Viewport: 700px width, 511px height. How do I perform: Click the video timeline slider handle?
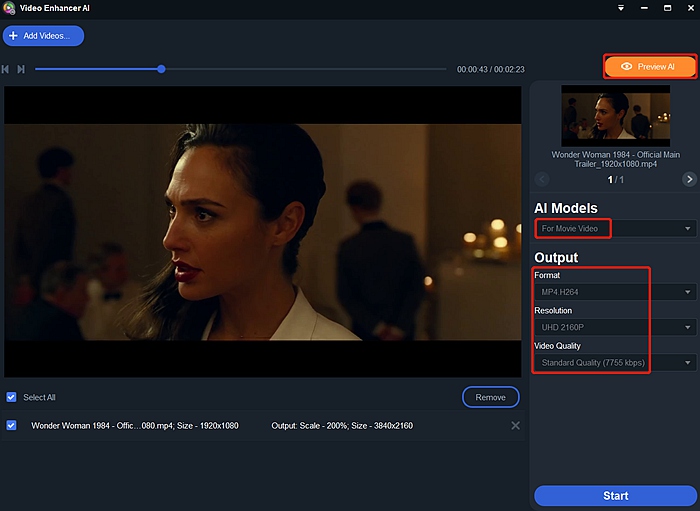pos(161,69)
